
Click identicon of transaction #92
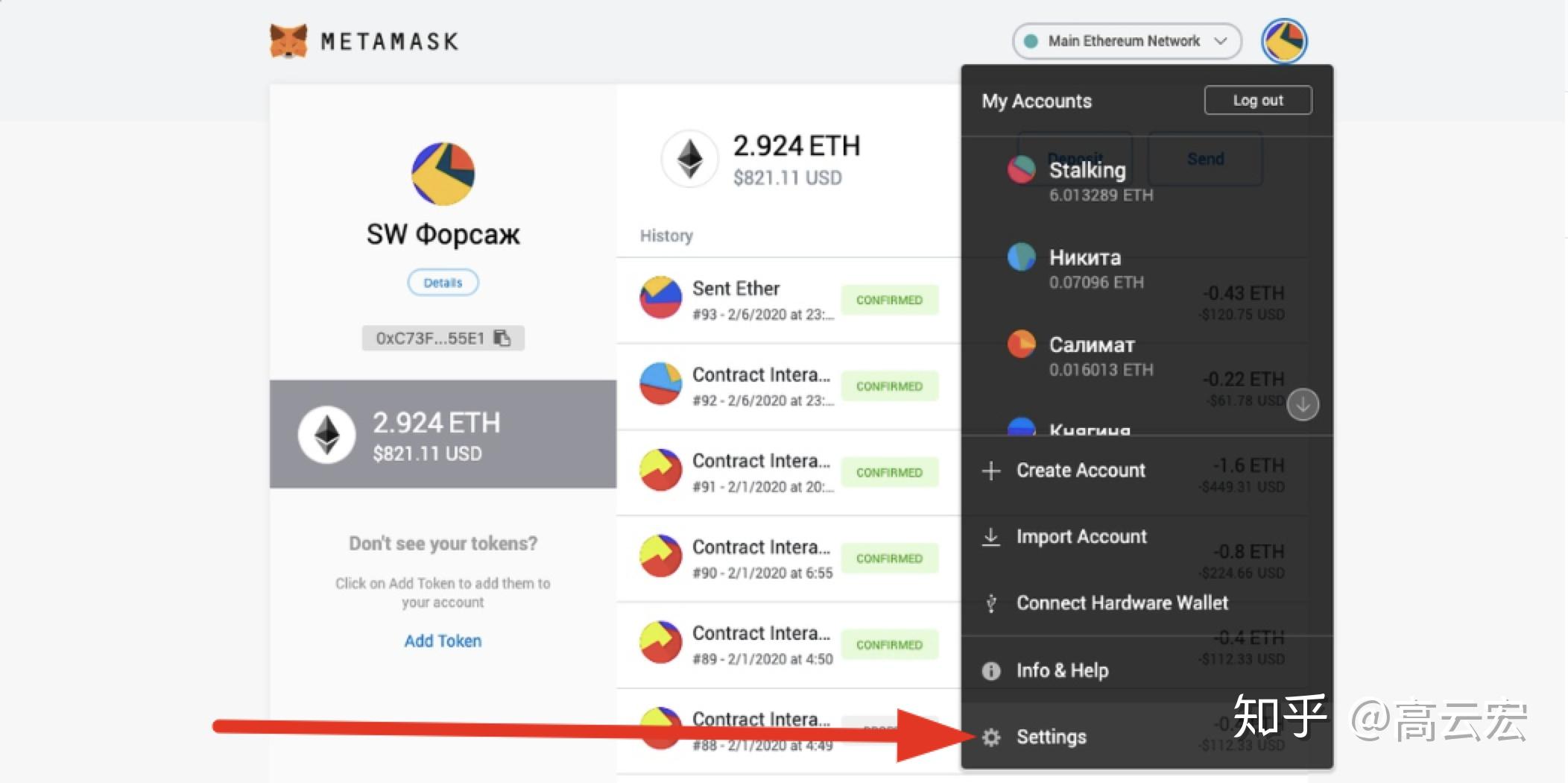point(660,383)
